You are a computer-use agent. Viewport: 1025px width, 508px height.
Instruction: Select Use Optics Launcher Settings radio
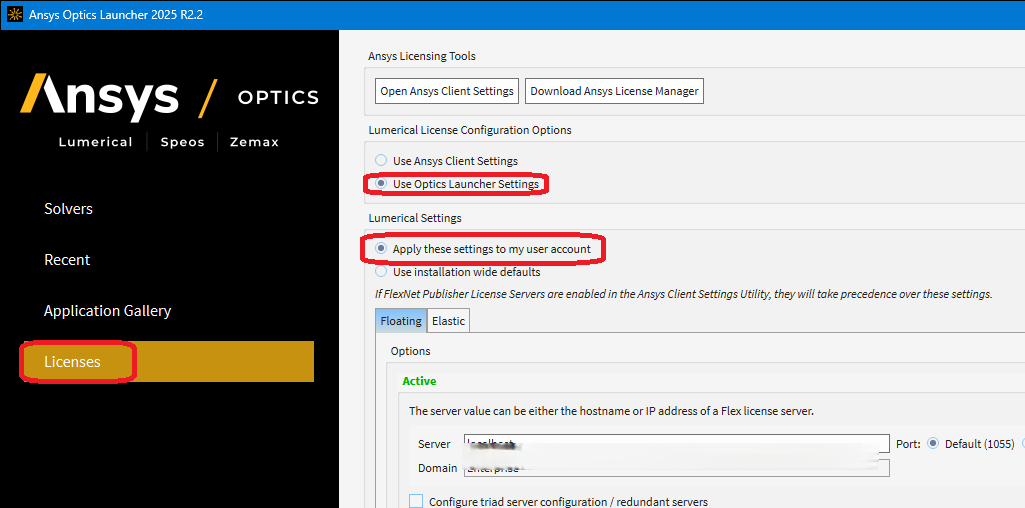pyautogui.click(x=380, y=184)
